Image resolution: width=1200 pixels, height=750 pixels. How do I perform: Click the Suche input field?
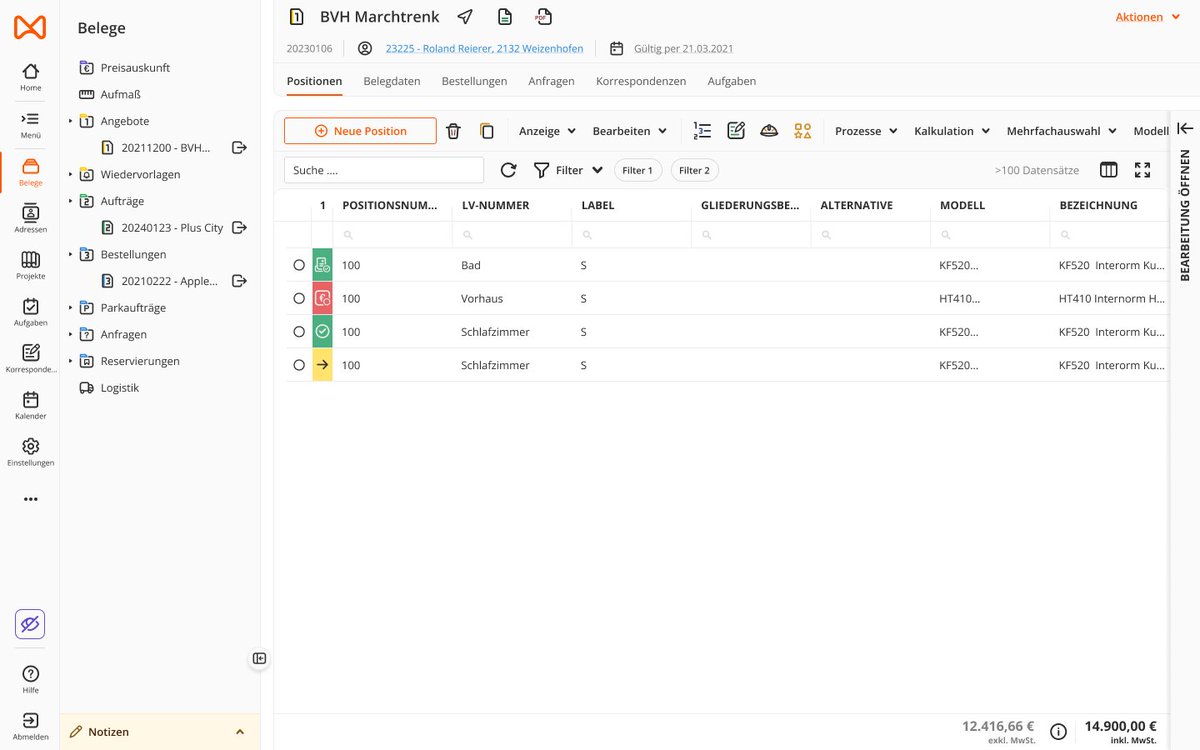(384, 170)
